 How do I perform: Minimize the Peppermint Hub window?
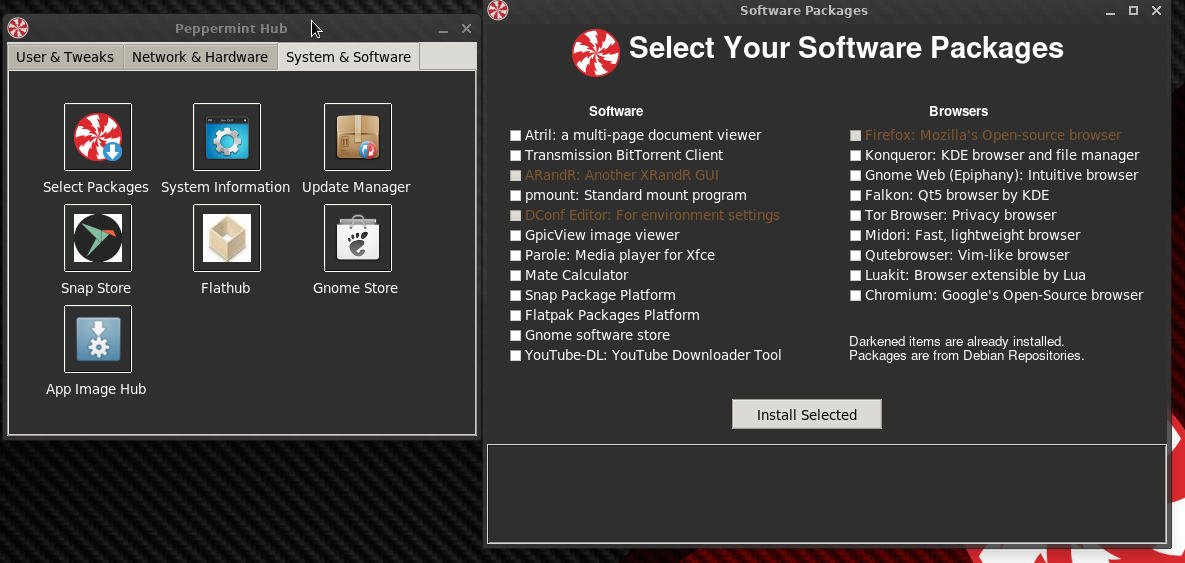click(443, 29)
